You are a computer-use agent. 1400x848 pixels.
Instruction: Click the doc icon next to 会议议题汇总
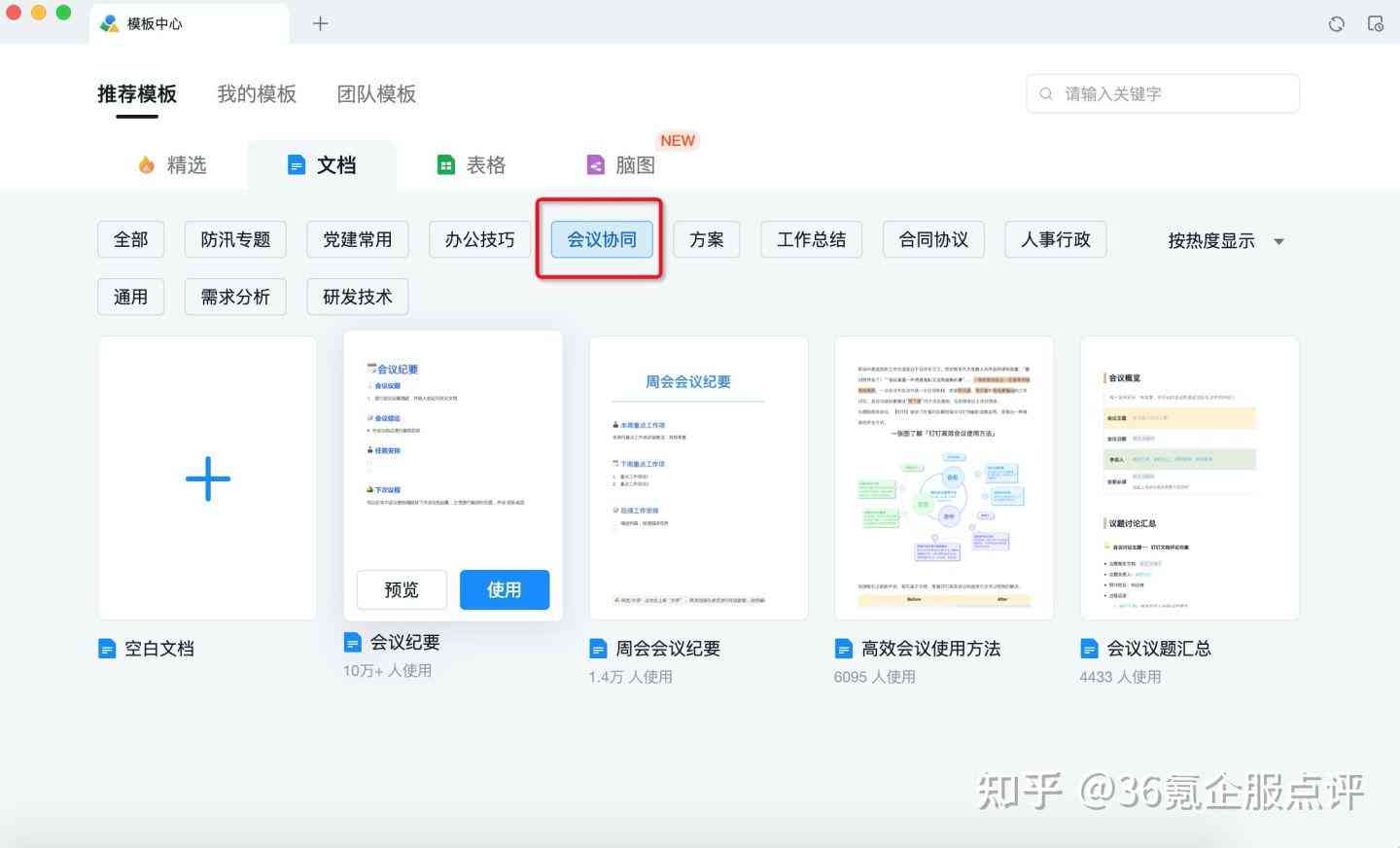1090,649
